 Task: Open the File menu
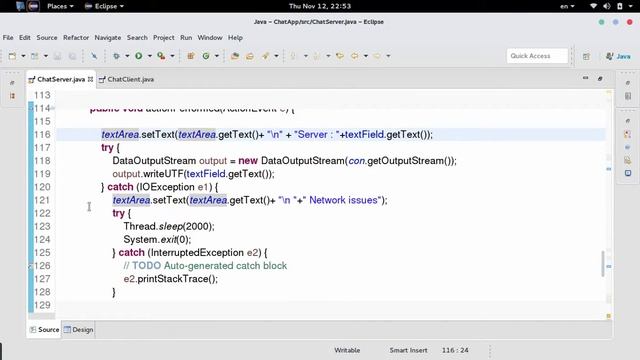(8, 38)
